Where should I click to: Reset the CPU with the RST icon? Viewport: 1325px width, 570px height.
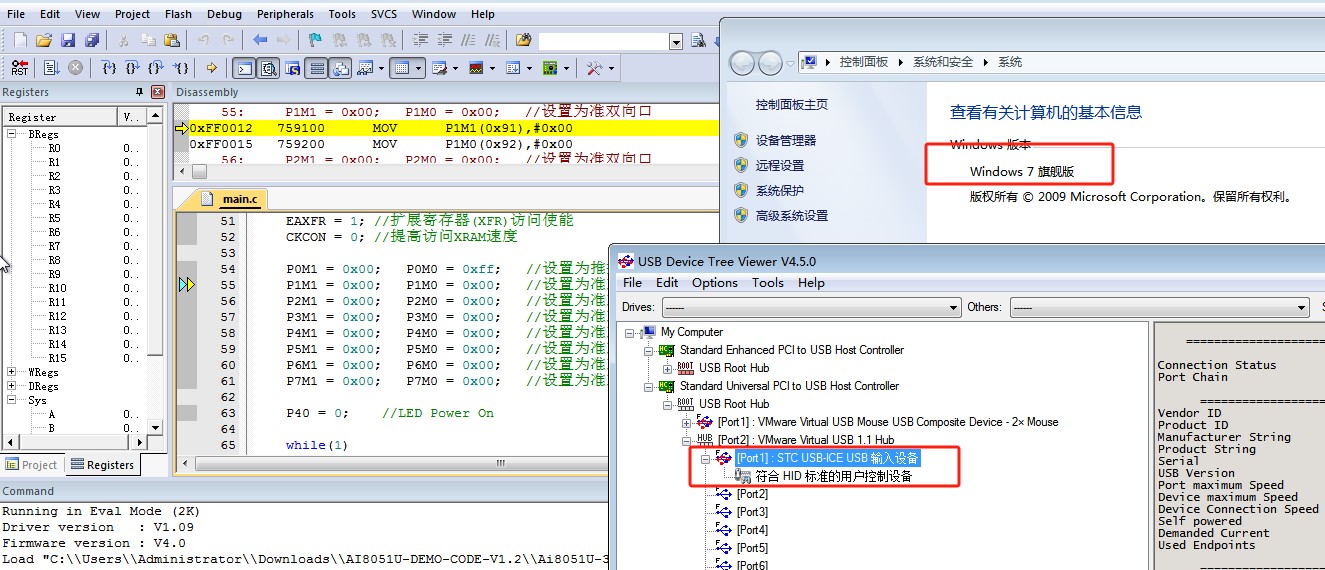[x=20, y=68]
